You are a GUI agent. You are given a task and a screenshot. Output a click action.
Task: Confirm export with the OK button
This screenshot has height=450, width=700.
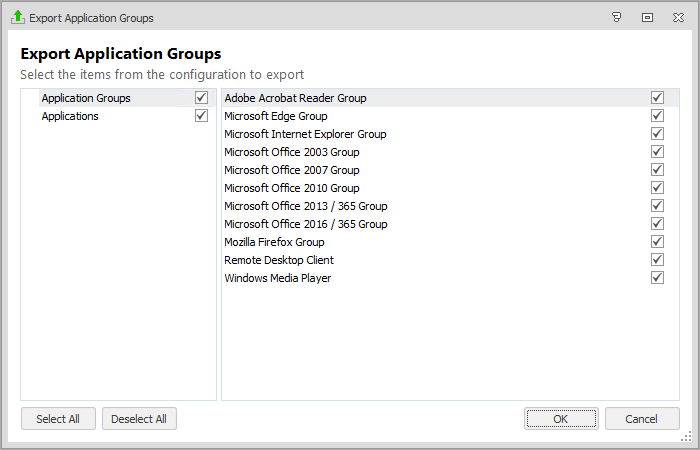coord(561,419)
